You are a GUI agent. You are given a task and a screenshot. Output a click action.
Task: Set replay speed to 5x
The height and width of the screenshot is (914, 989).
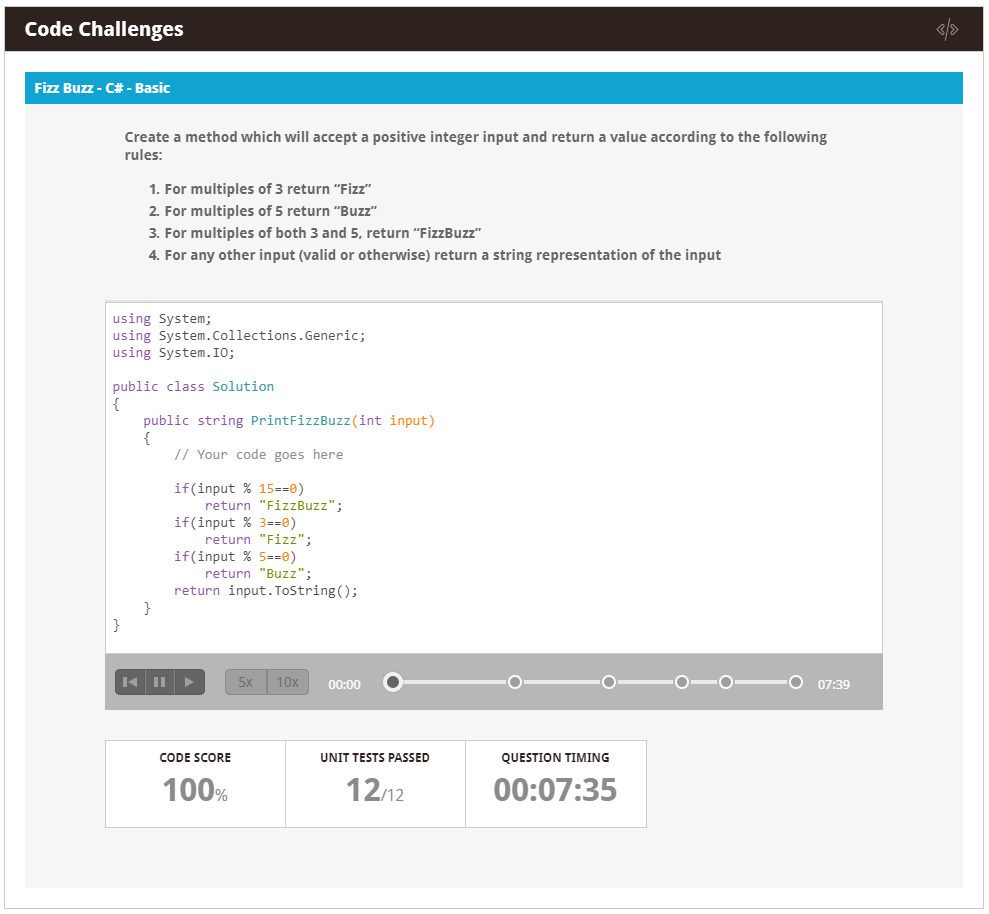click(x=245, y=682)
